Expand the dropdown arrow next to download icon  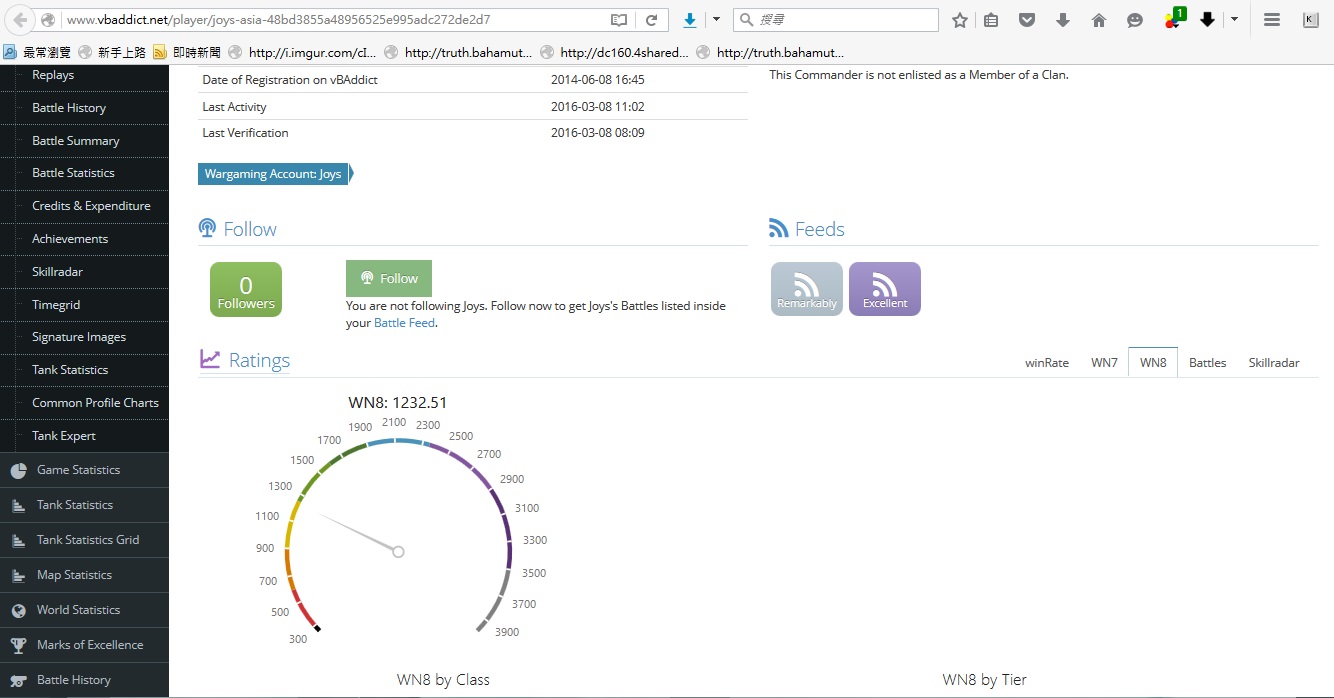716,20
